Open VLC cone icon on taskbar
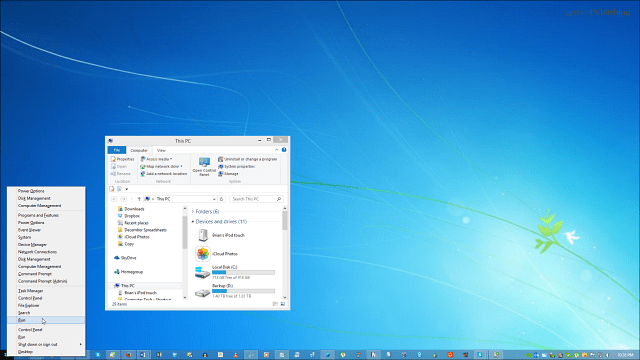 click(x=236, y=355)
